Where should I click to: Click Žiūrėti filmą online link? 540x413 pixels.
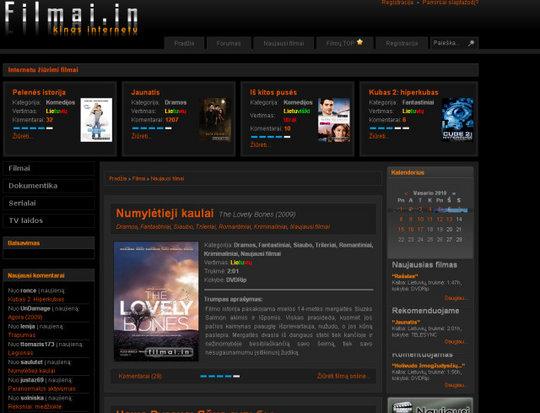click(343, 376)
